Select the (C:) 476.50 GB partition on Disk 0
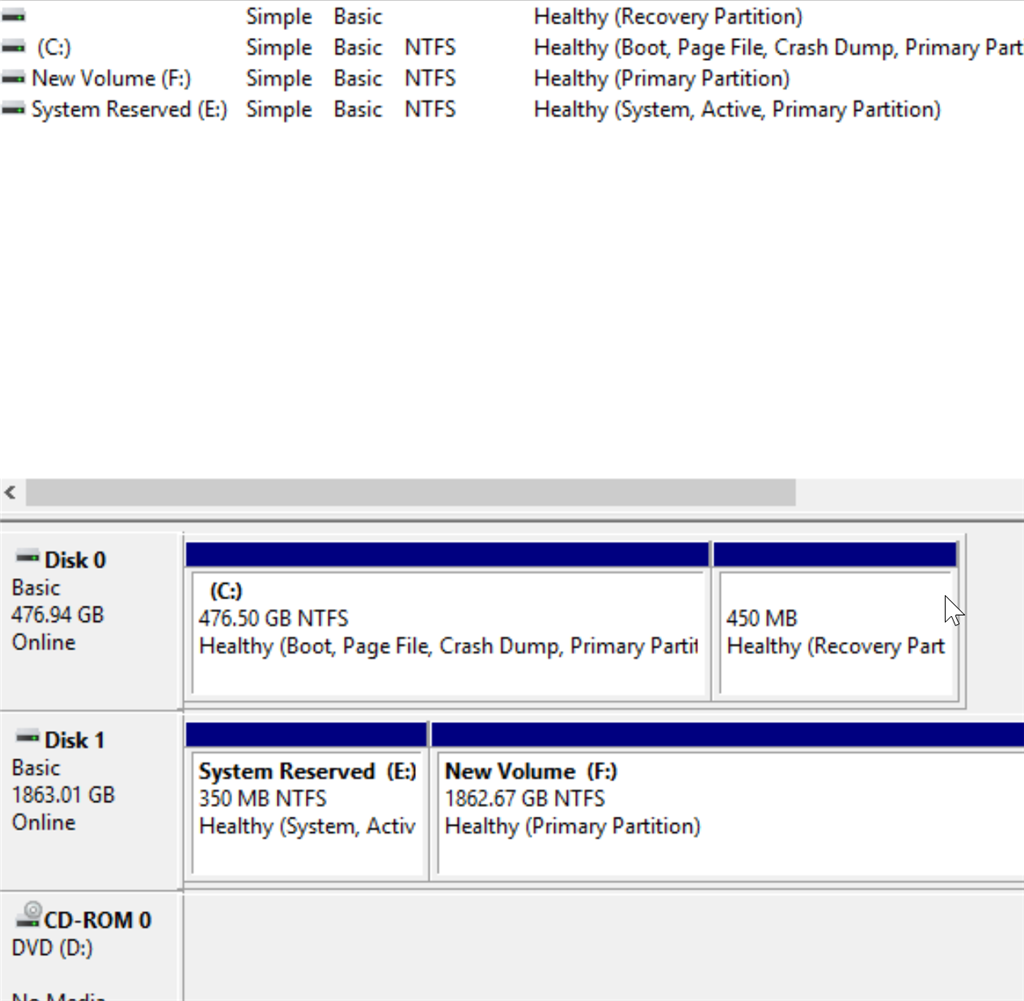 click(447, 633)
